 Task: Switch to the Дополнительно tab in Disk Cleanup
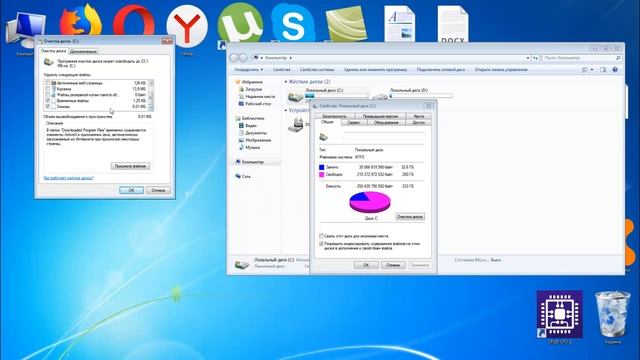pos(84,51)
